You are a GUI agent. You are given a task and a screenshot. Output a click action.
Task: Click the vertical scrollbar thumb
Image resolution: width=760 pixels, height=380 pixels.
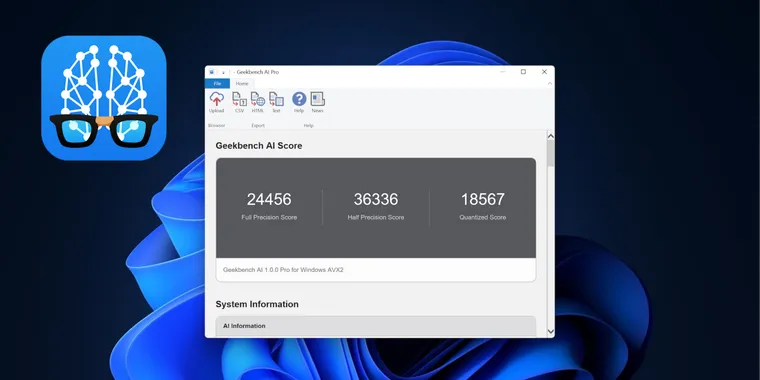coord(551,154)
